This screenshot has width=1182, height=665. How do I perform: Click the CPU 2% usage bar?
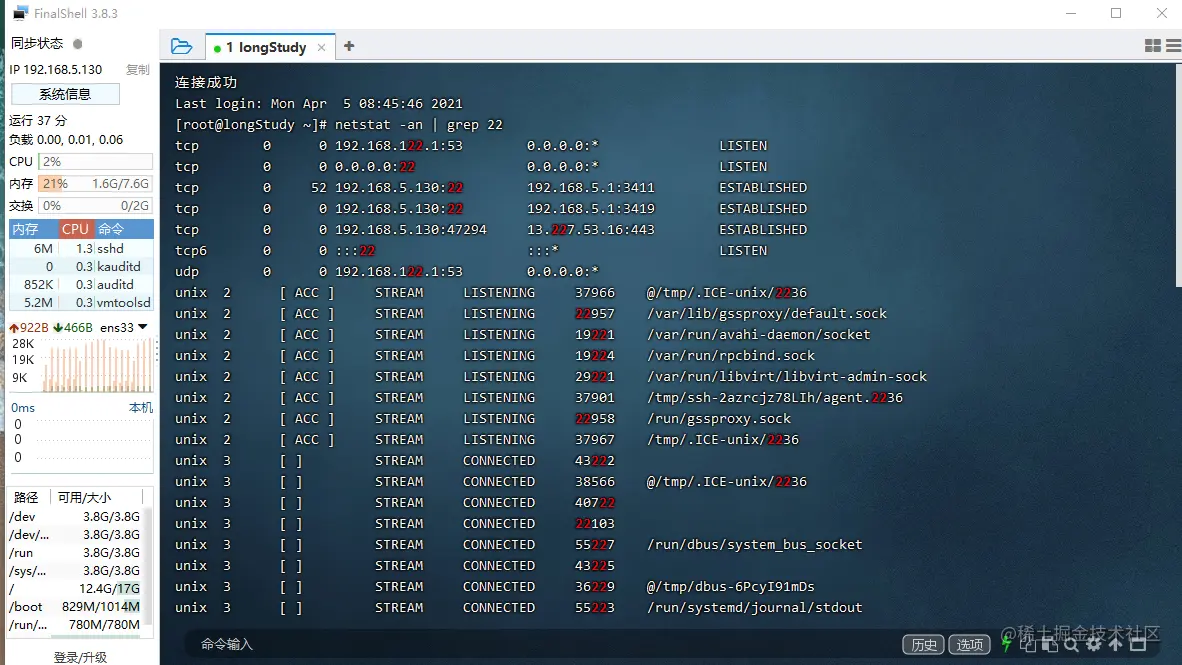point(96,161)
